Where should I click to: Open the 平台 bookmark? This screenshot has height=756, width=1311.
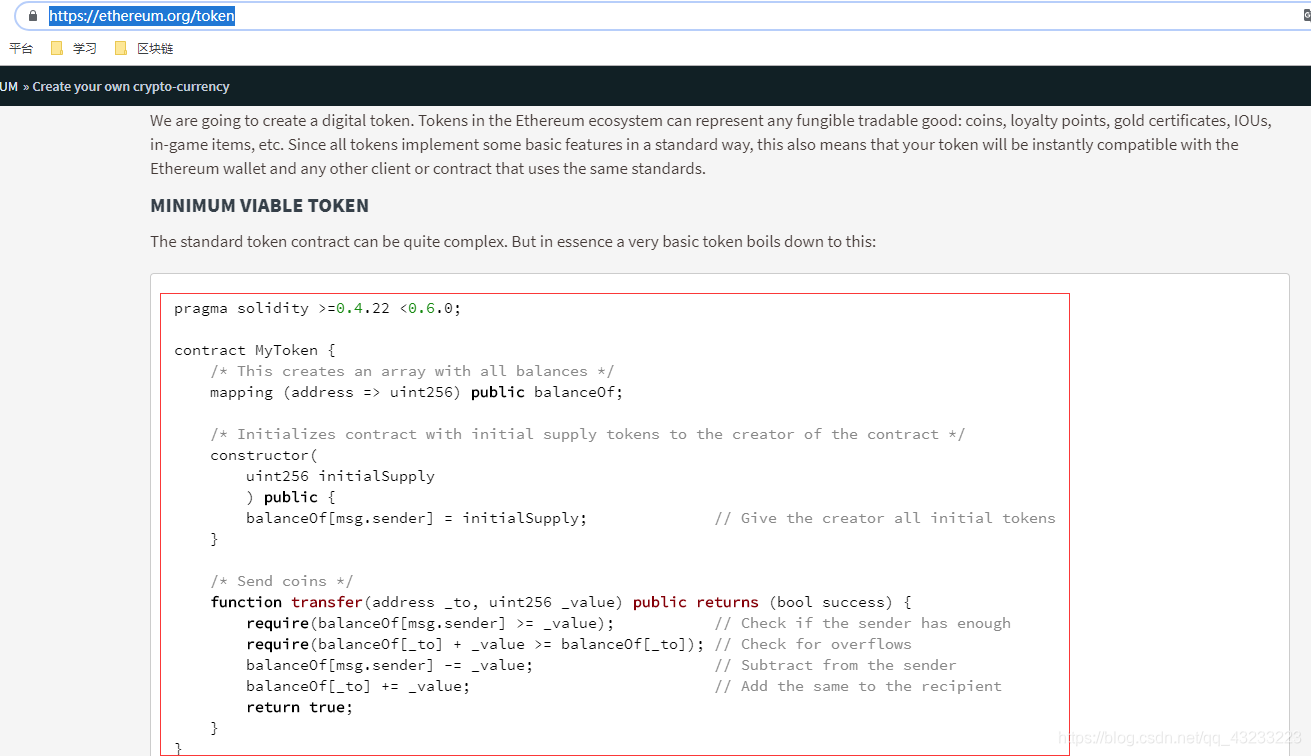[21, 48]
